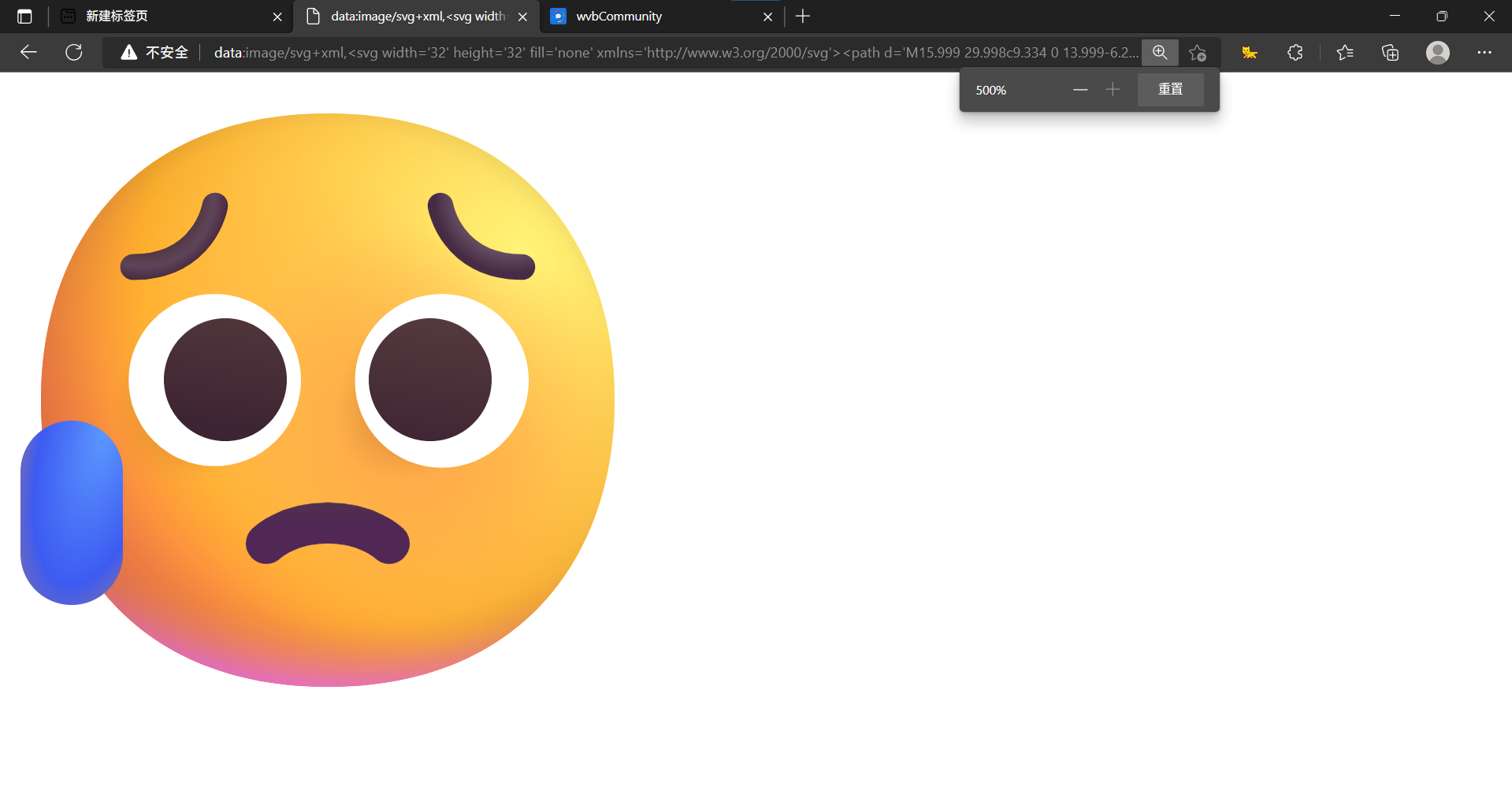Add this page to favorites
The width and height of the screenshot is (1512, 809).
(x=1198, y=53)
